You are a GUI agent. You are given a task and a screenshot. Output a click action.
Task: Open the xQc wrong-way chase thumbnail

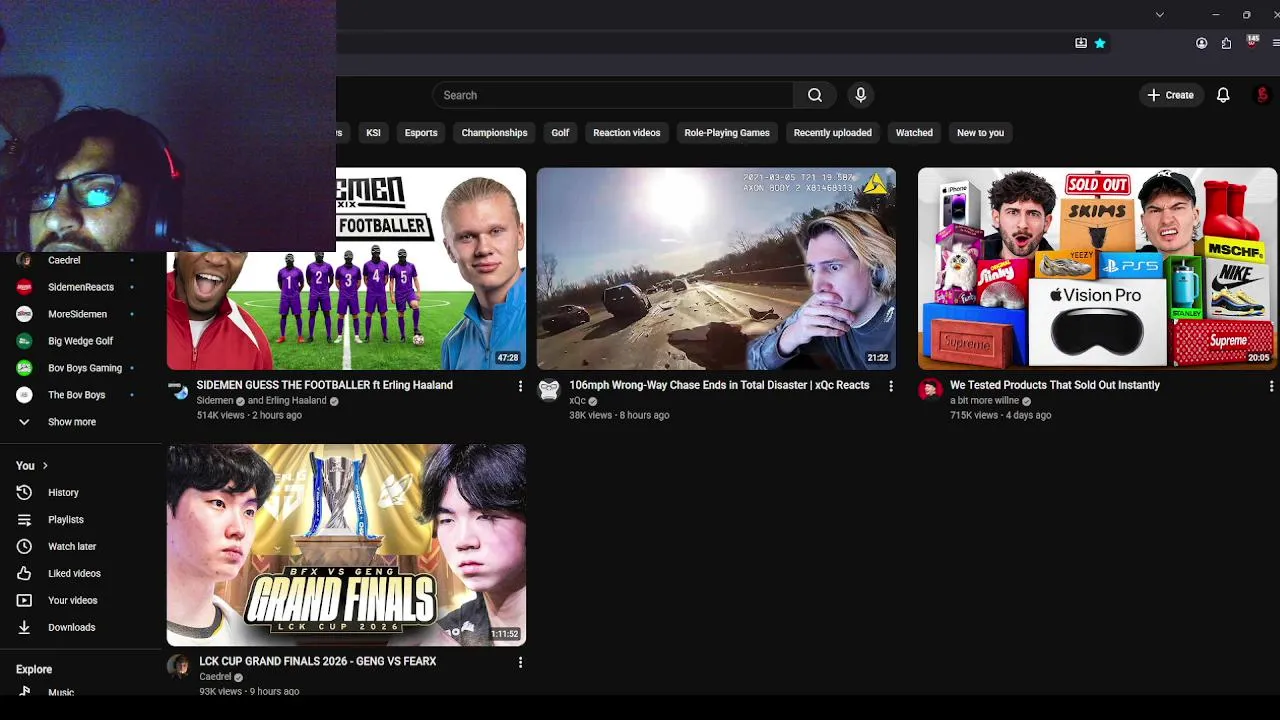coord(716,269)
